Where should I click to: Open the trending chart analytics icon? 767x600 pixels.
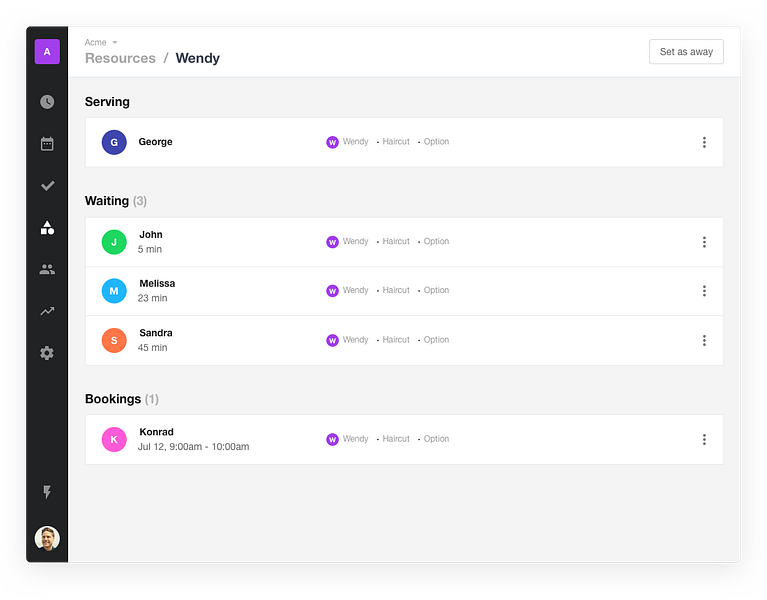click(47, 311)
